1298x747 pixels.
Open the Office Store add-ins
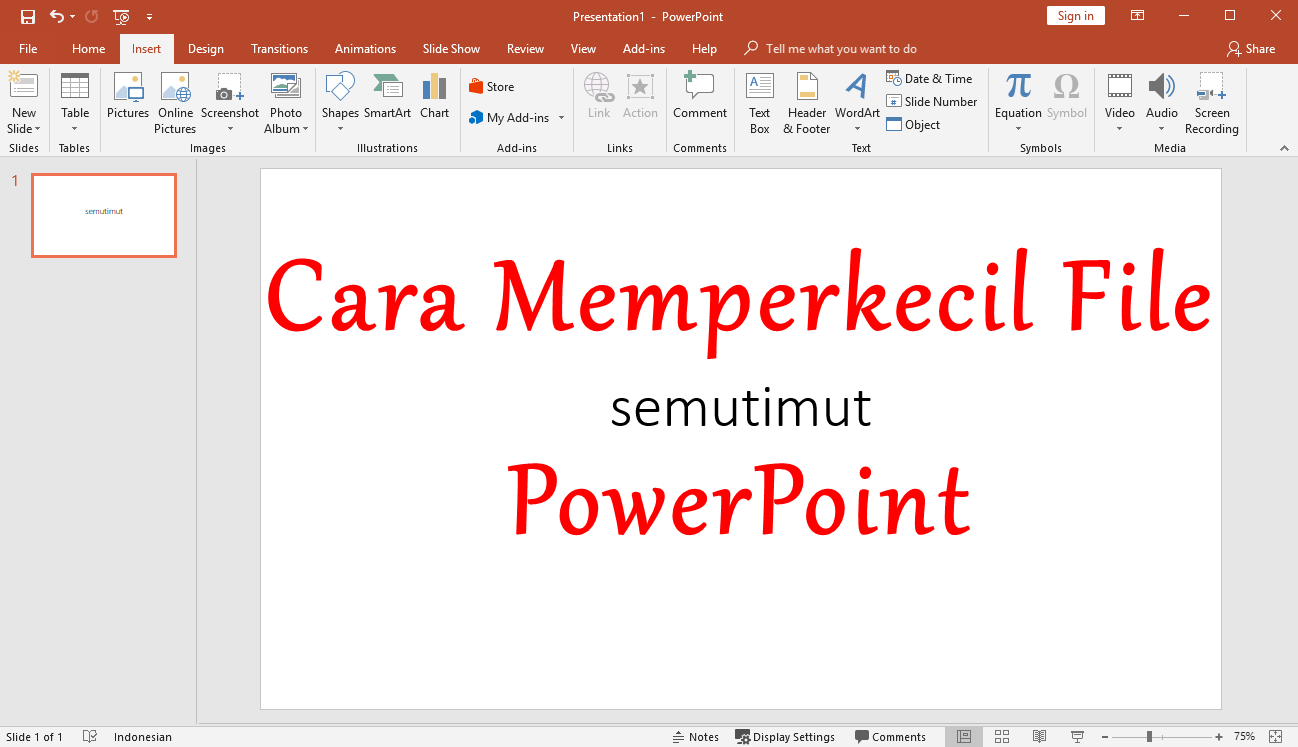coord(491,87)
